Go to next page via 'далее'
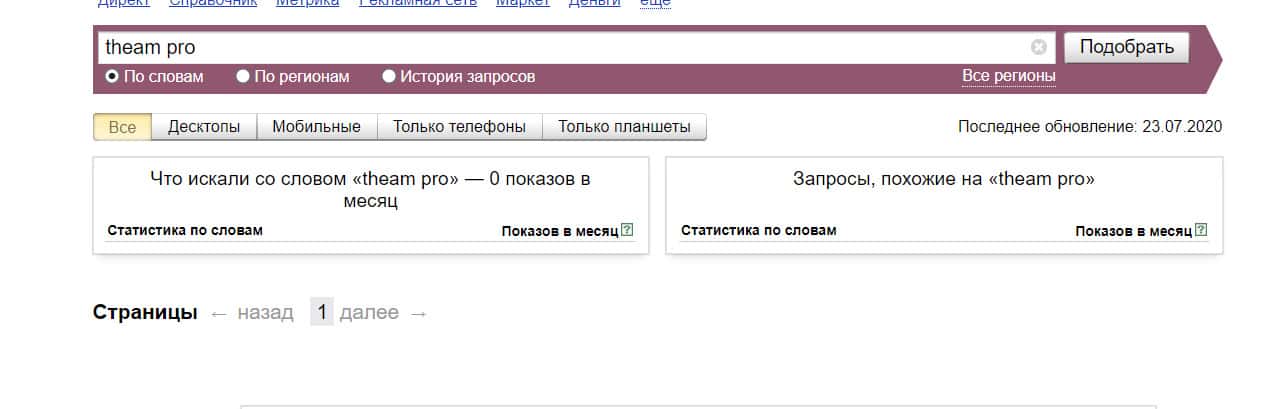This screenshot has height=409, width=1278. pos(369,313)
